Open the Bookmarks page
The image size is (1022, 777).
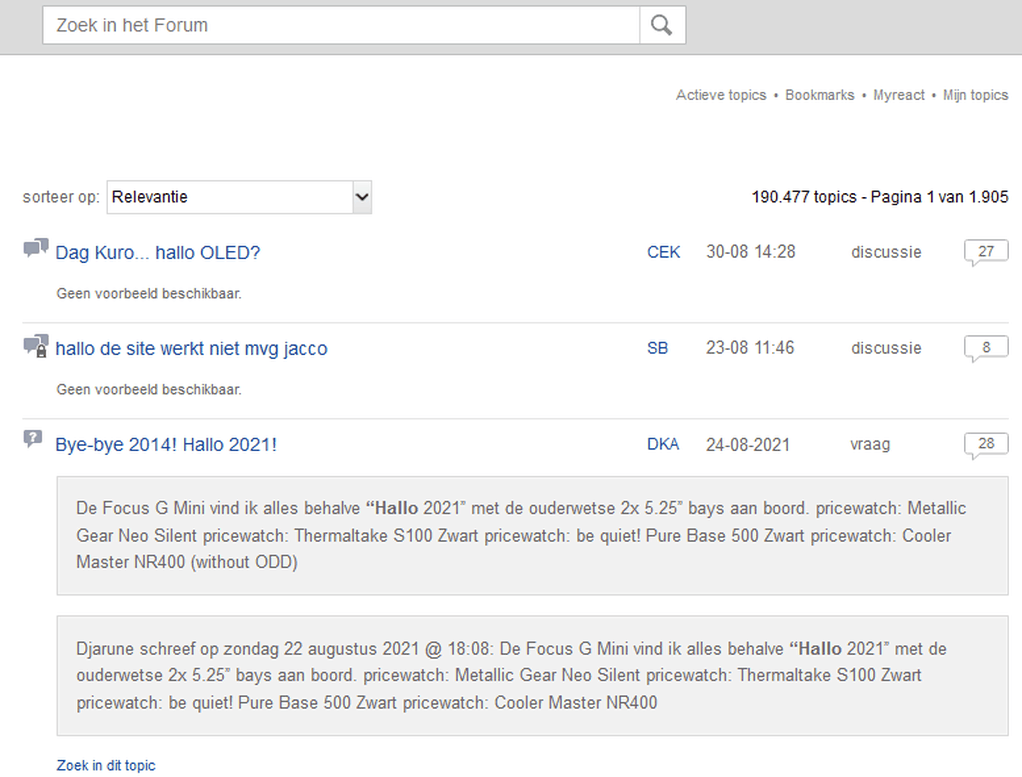[820, 95]
